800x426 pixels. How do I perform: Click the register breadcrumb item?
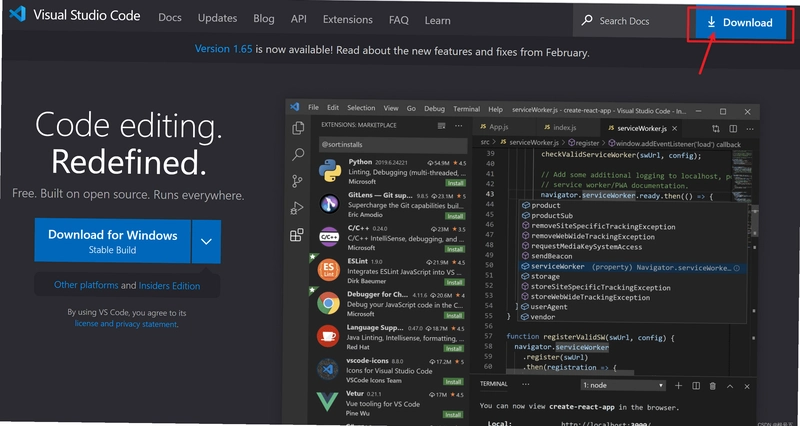(x=585, y=143)
